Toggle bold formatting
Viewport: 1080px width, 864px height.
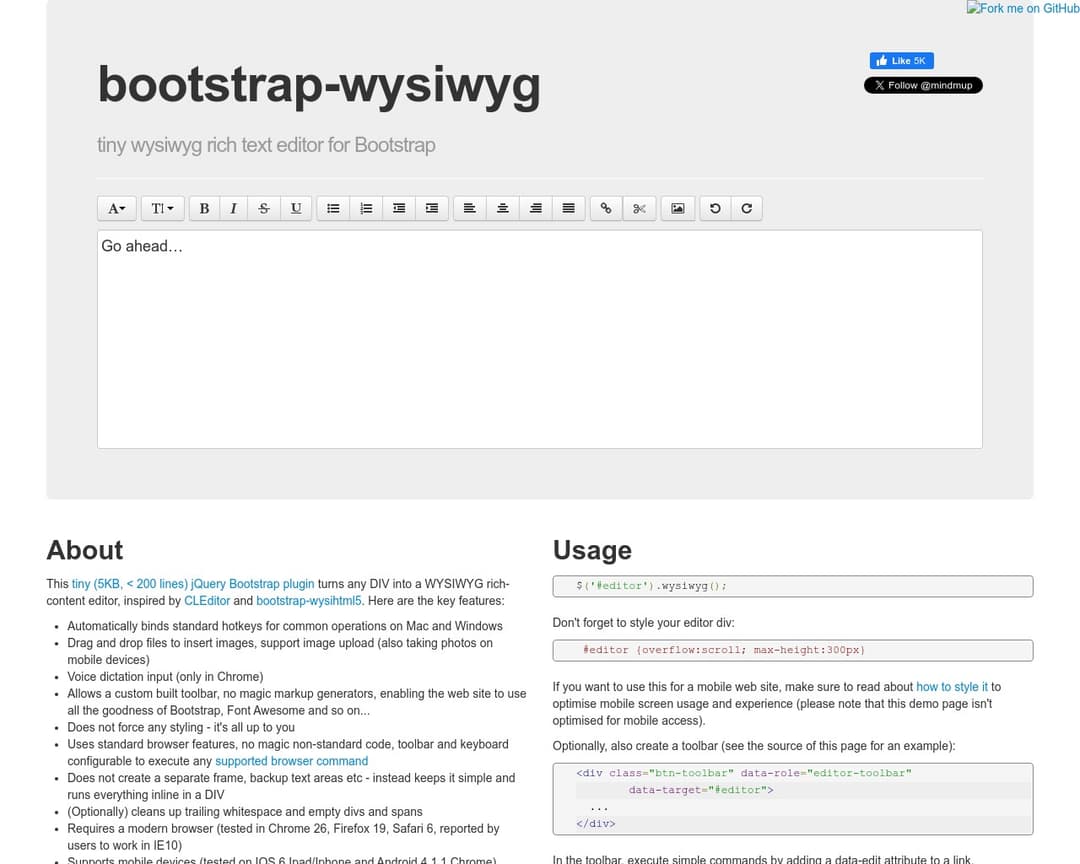[204, 208]
